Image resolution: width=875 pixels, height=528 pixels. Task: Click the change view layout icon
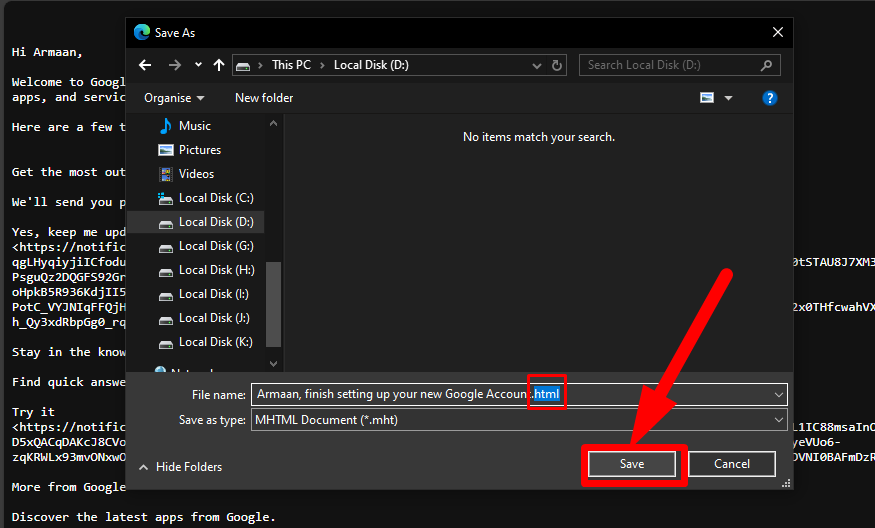(x=707, y=98)
